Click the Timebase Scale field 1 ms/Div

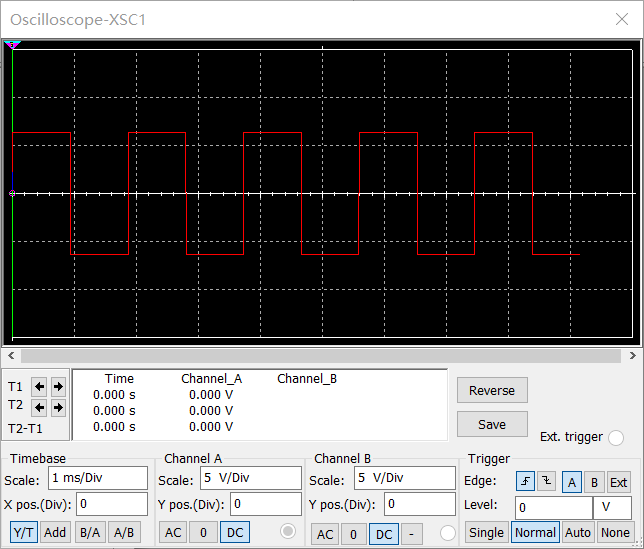click(x=98, y=478)
